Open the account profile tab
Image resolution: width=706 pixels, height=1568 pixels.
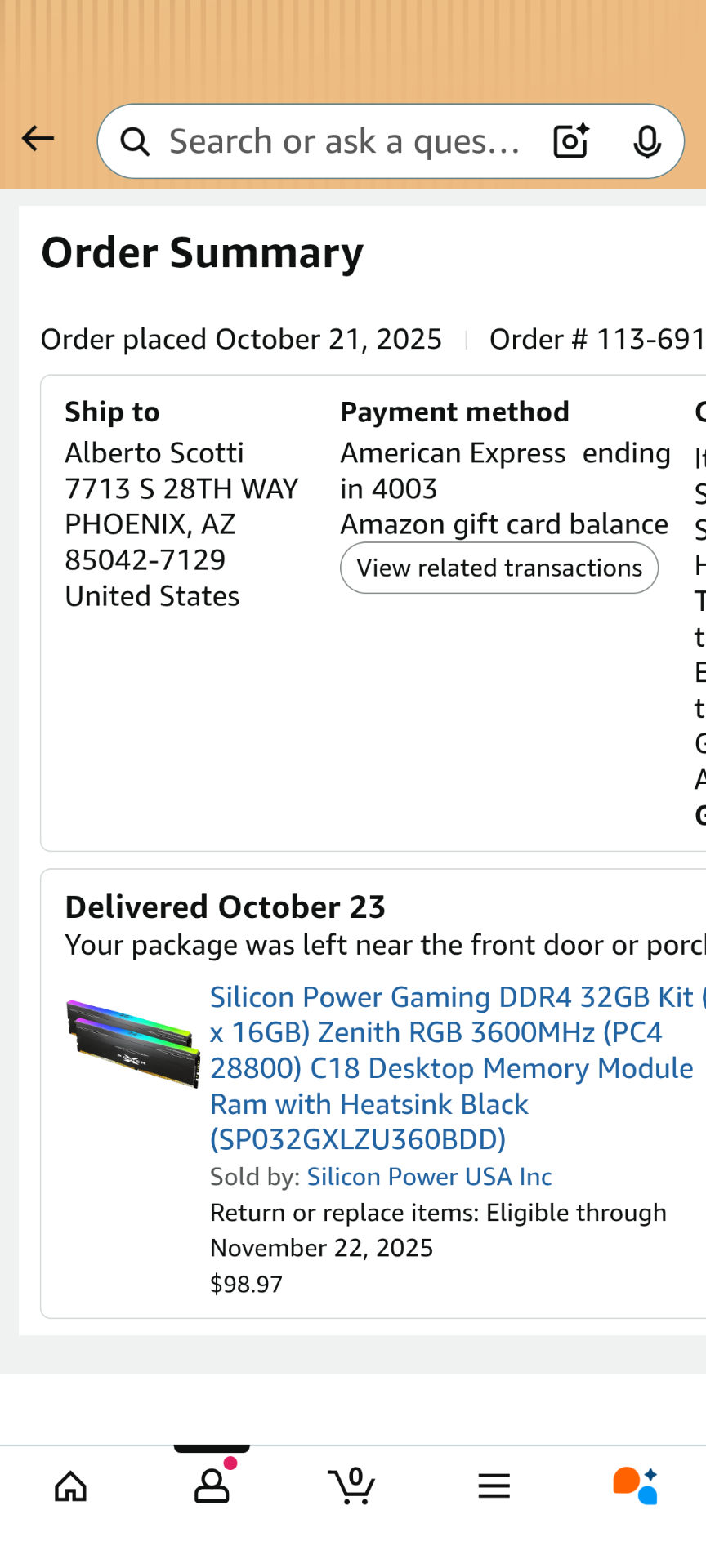[x=212, y=1486]
